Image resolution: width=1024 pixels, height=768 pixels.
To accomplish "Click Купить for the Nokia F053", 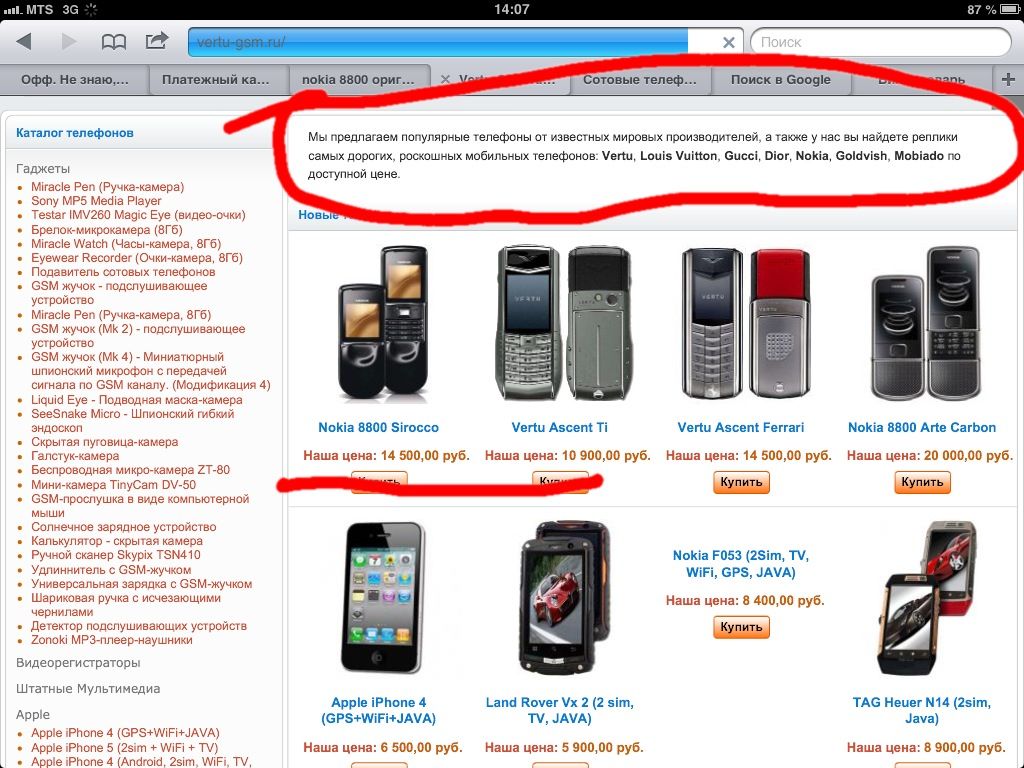I will (741, 627).
